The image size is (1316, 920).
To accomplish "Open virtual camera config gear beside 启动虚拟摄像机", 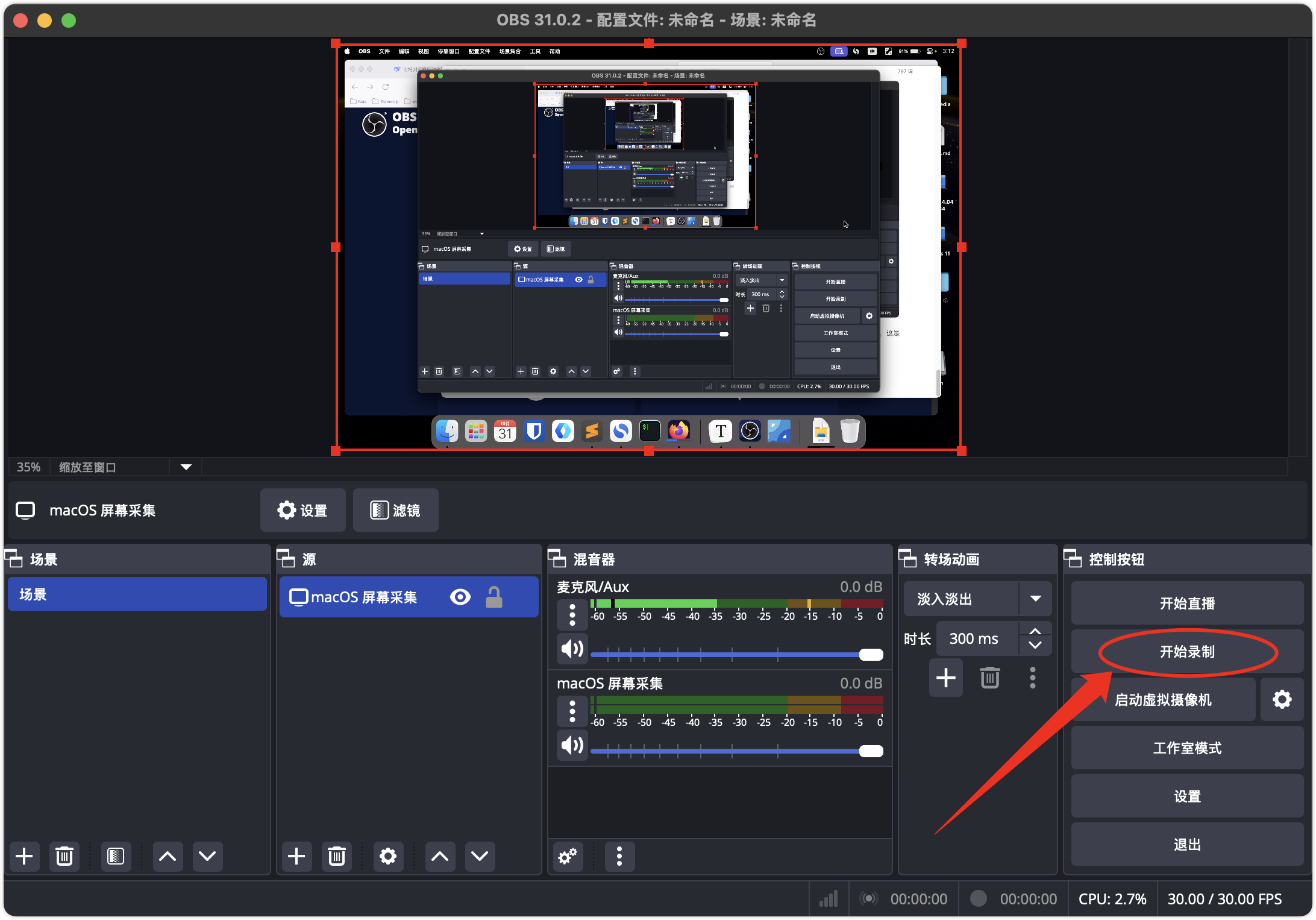I will pos(1282,699).
